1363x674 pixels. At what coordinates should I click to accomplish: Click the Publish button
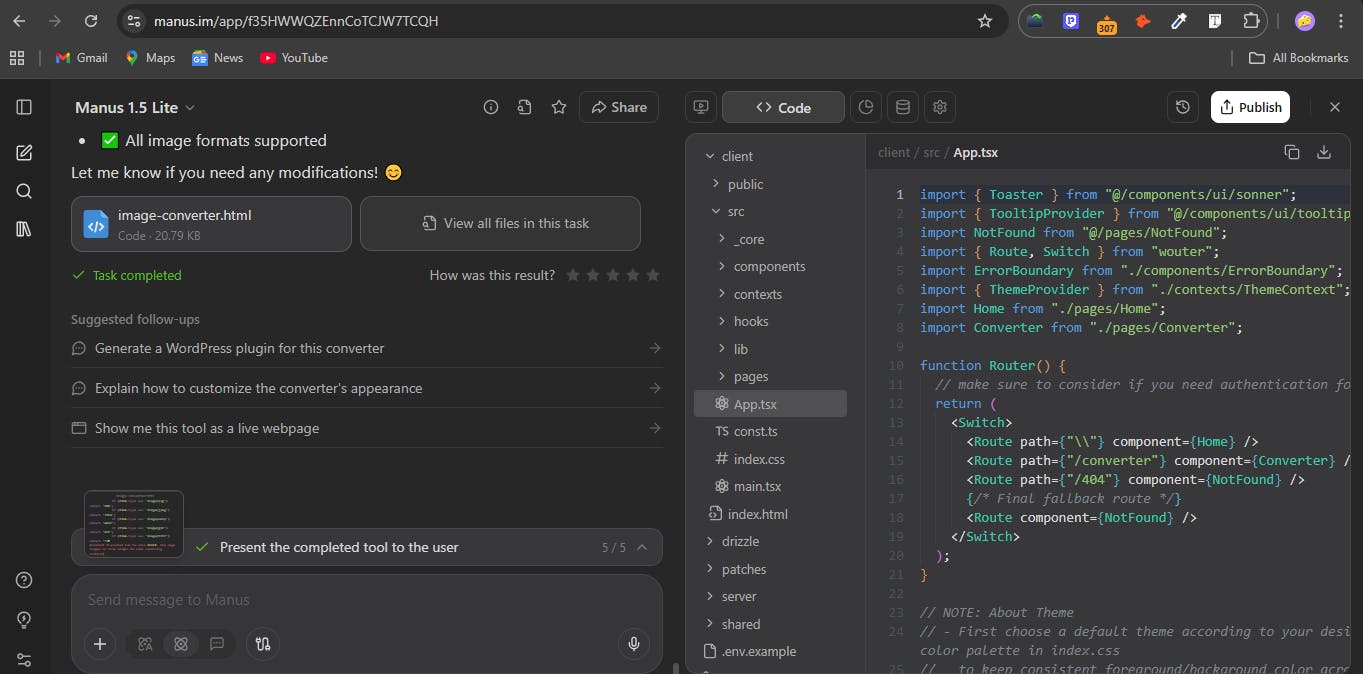tap(1249, 107)
